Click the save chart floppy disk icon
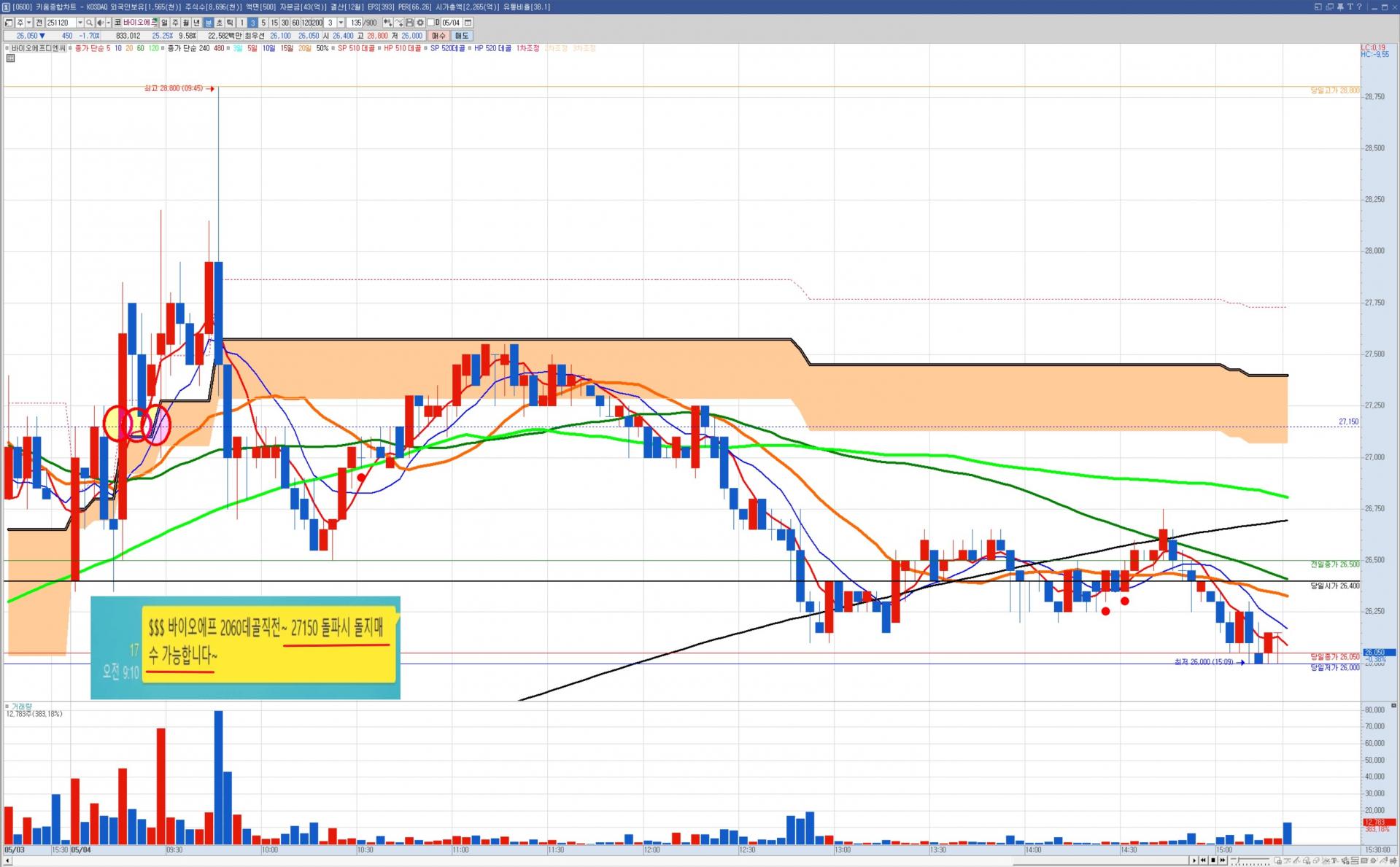Viewport: 1400px width, 867px height. tap(409, 23)
